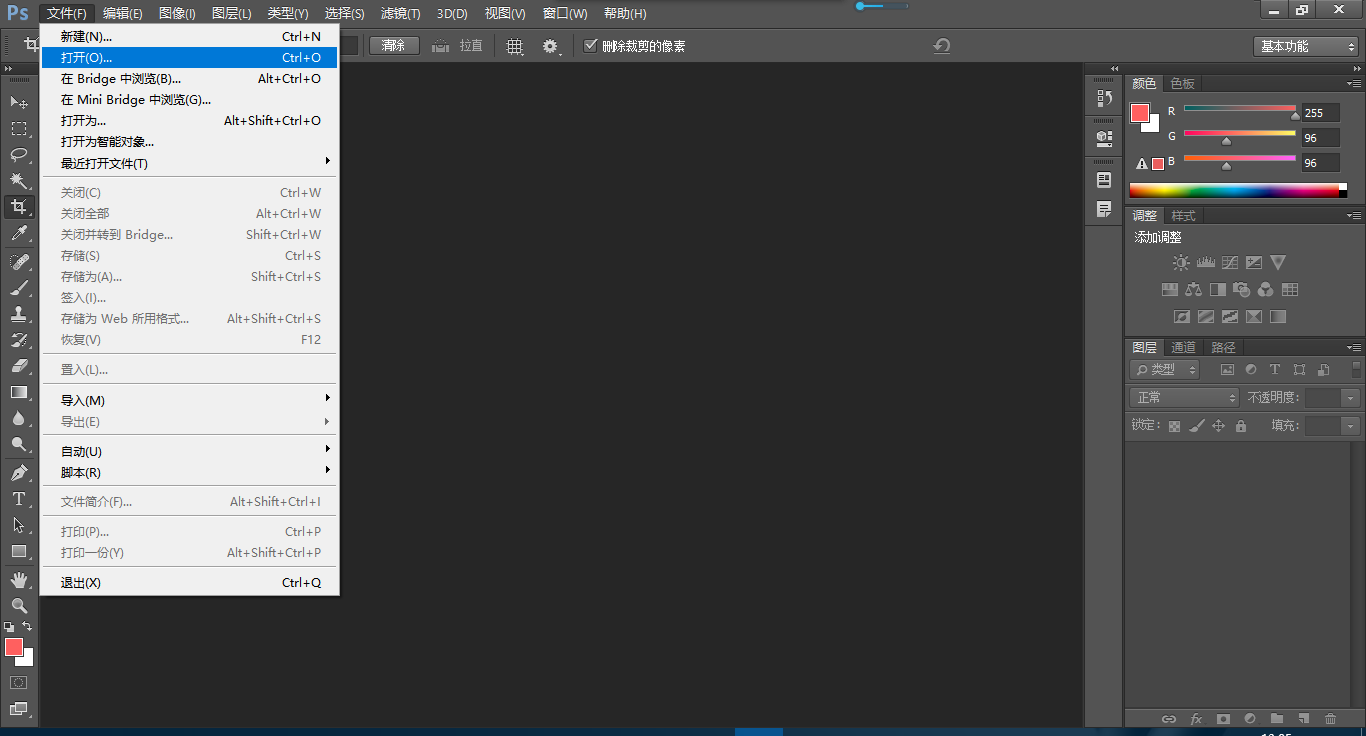Click the 清除 button in options bar
This screenshot has height=736, width=1366.
point(394,46)
